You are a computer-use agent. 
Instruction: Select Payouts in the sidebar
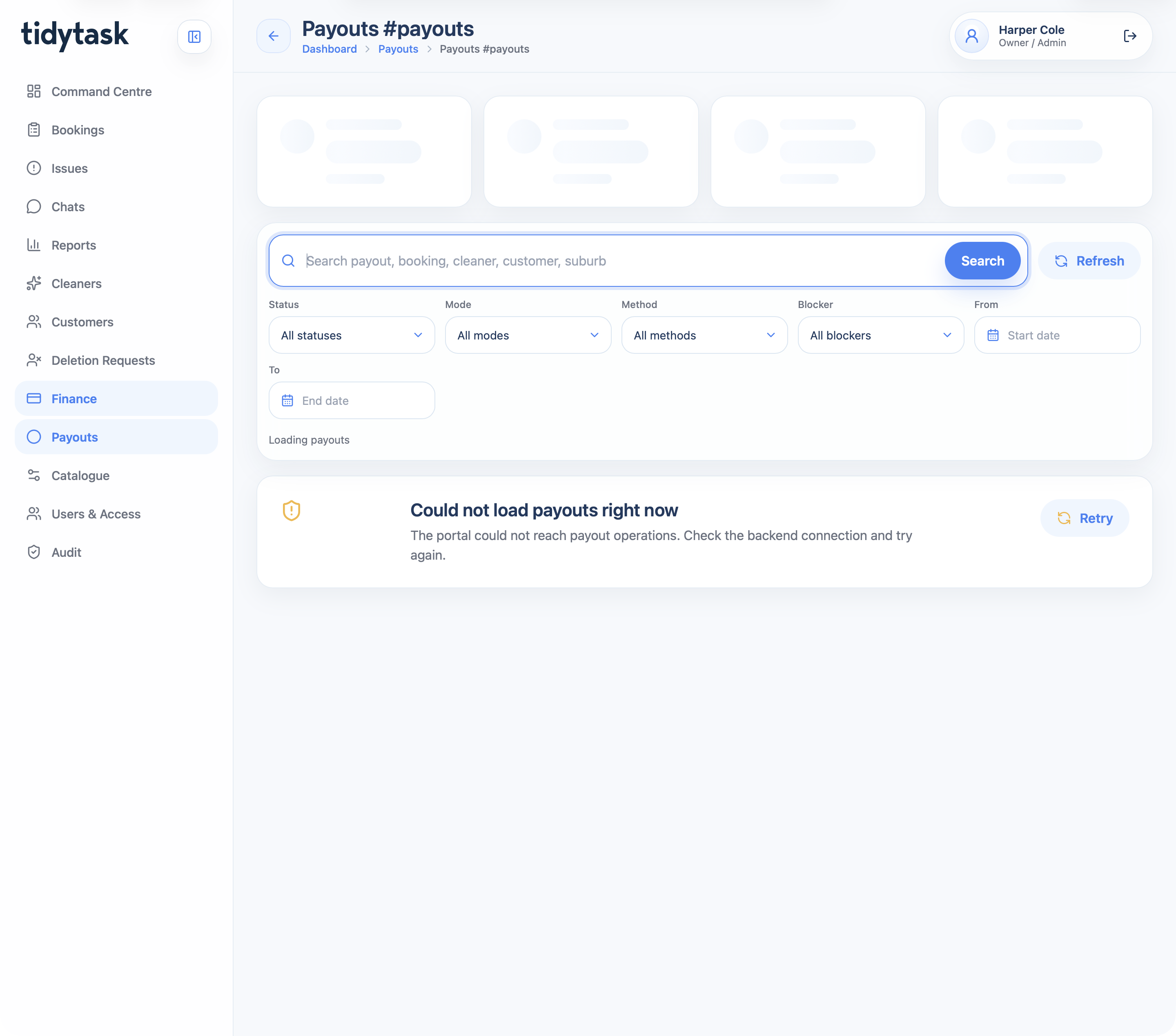116,437
